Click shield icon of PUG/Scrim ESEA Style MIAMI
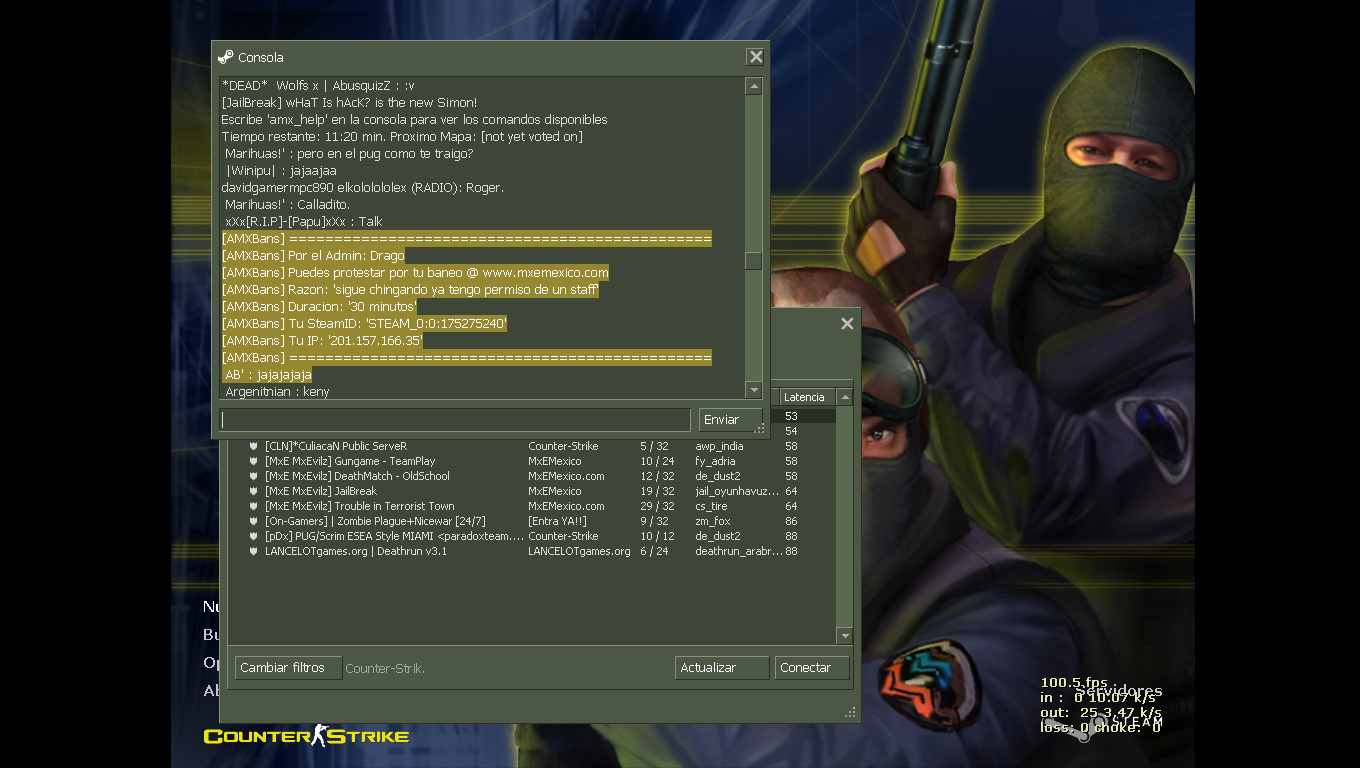 click(254, 536)
